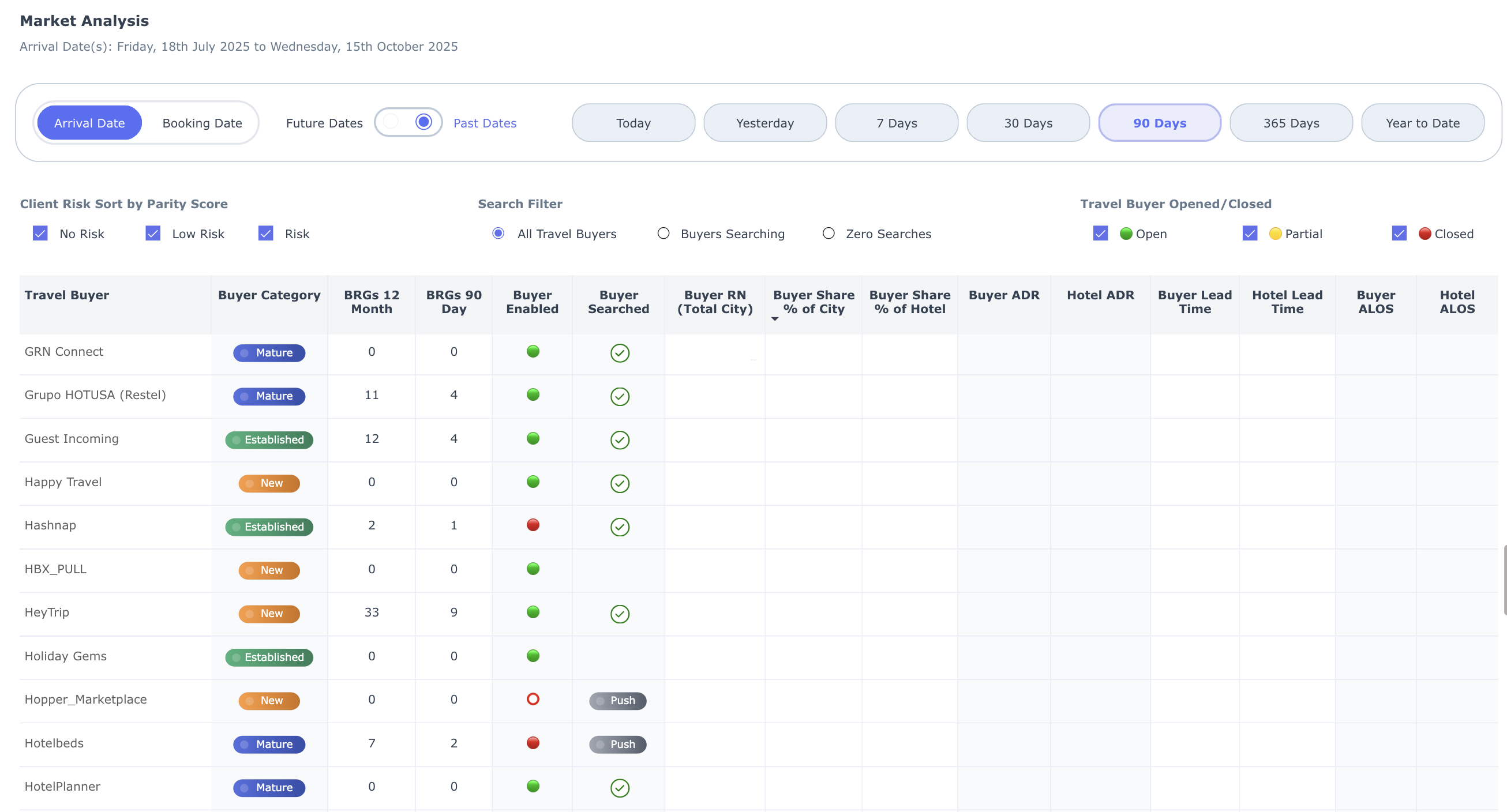This screenshot has width=1507, height=812.
Task: Click sort arrow under Buyer Share % of City
Action: coord(775,319)
